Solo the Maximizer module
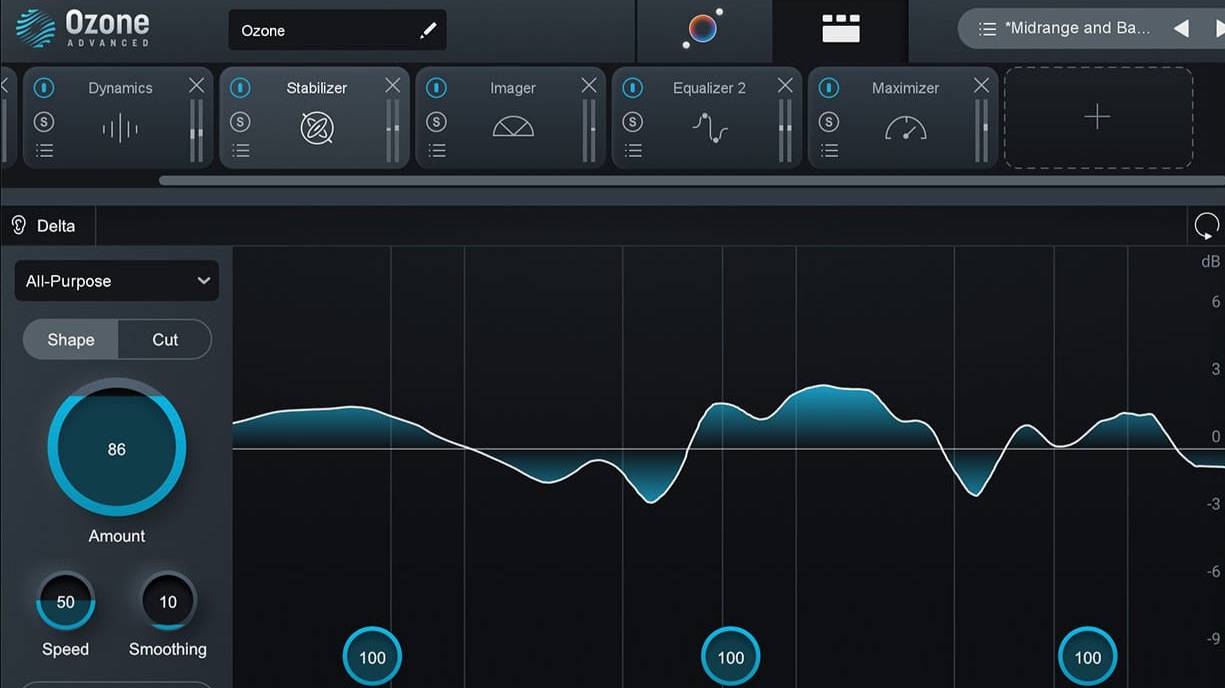 tap(828, 122)
